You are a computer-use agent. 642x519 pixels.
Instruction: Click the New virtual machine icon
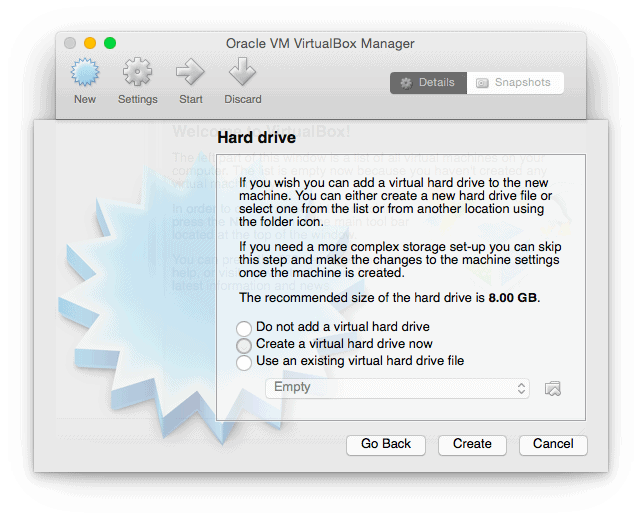tap(85, 72)
